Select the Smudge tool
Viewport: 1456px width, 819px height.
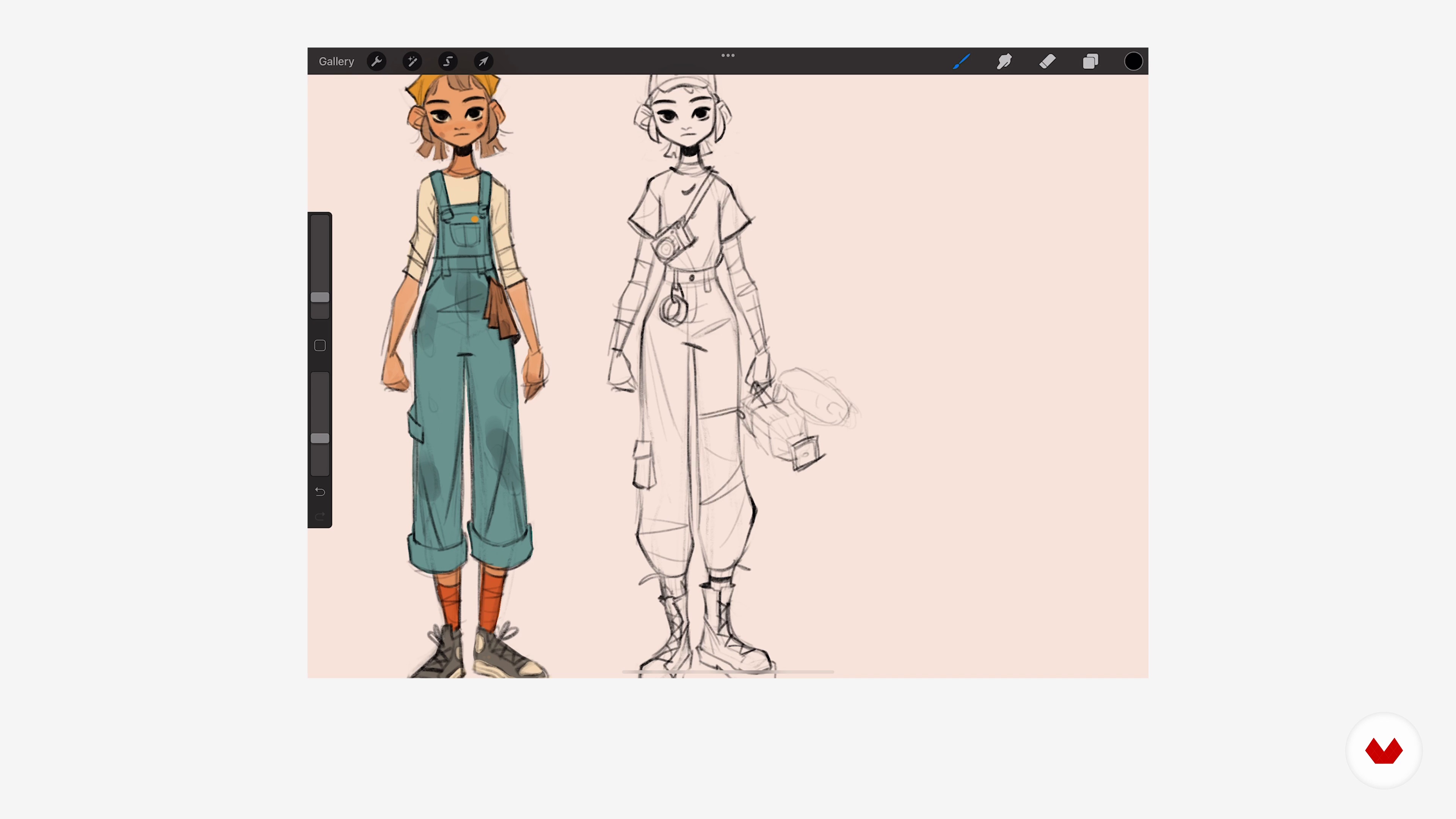click(x=1004, y=61)
